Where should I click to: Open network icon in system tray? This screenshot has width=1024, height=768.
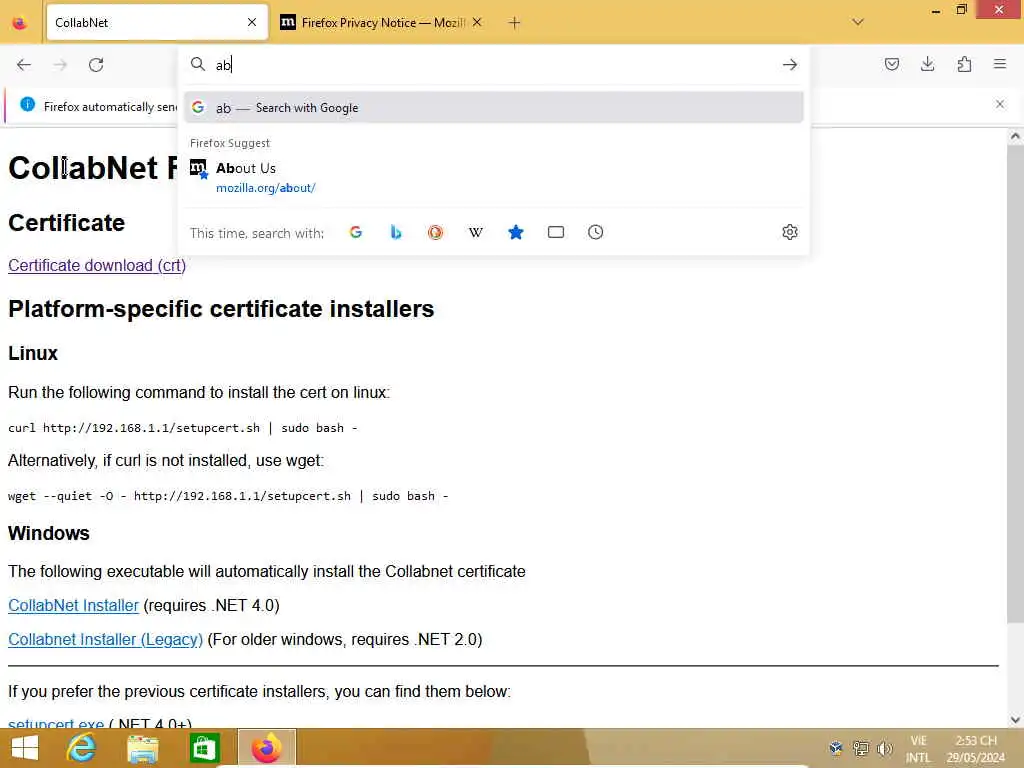click(x=861, y=748)
